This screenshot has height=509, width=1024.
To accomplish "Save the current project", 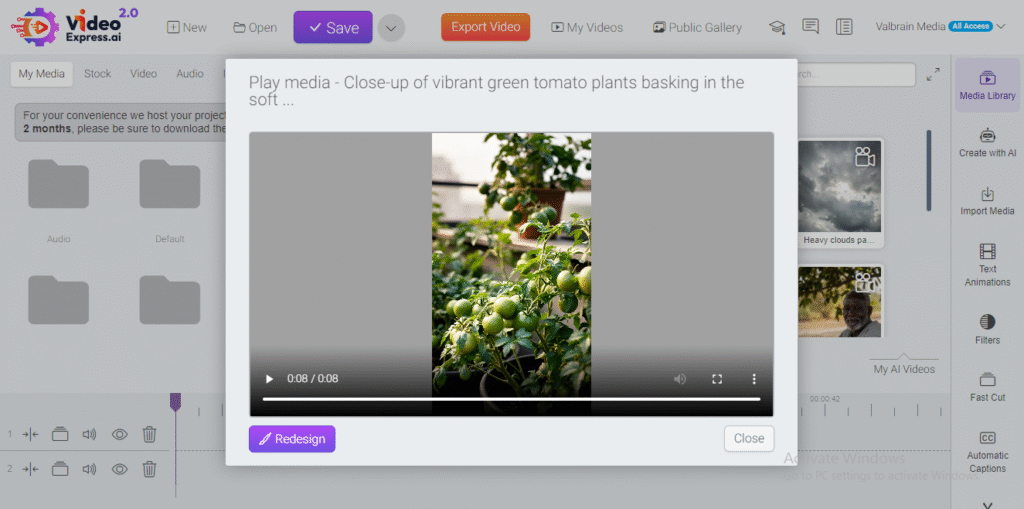I will 333,27.
